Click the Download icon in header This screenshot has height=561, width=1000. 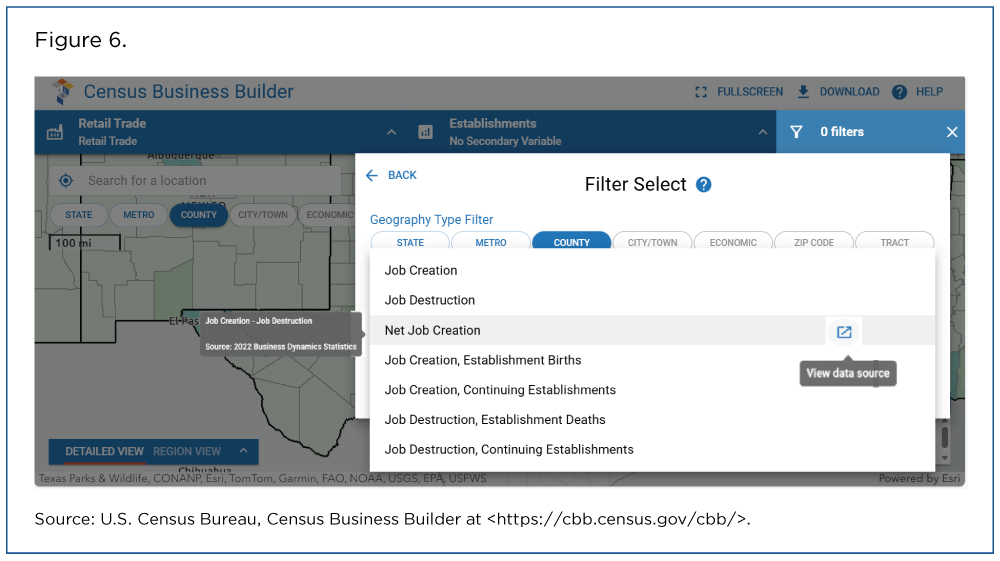803,92
